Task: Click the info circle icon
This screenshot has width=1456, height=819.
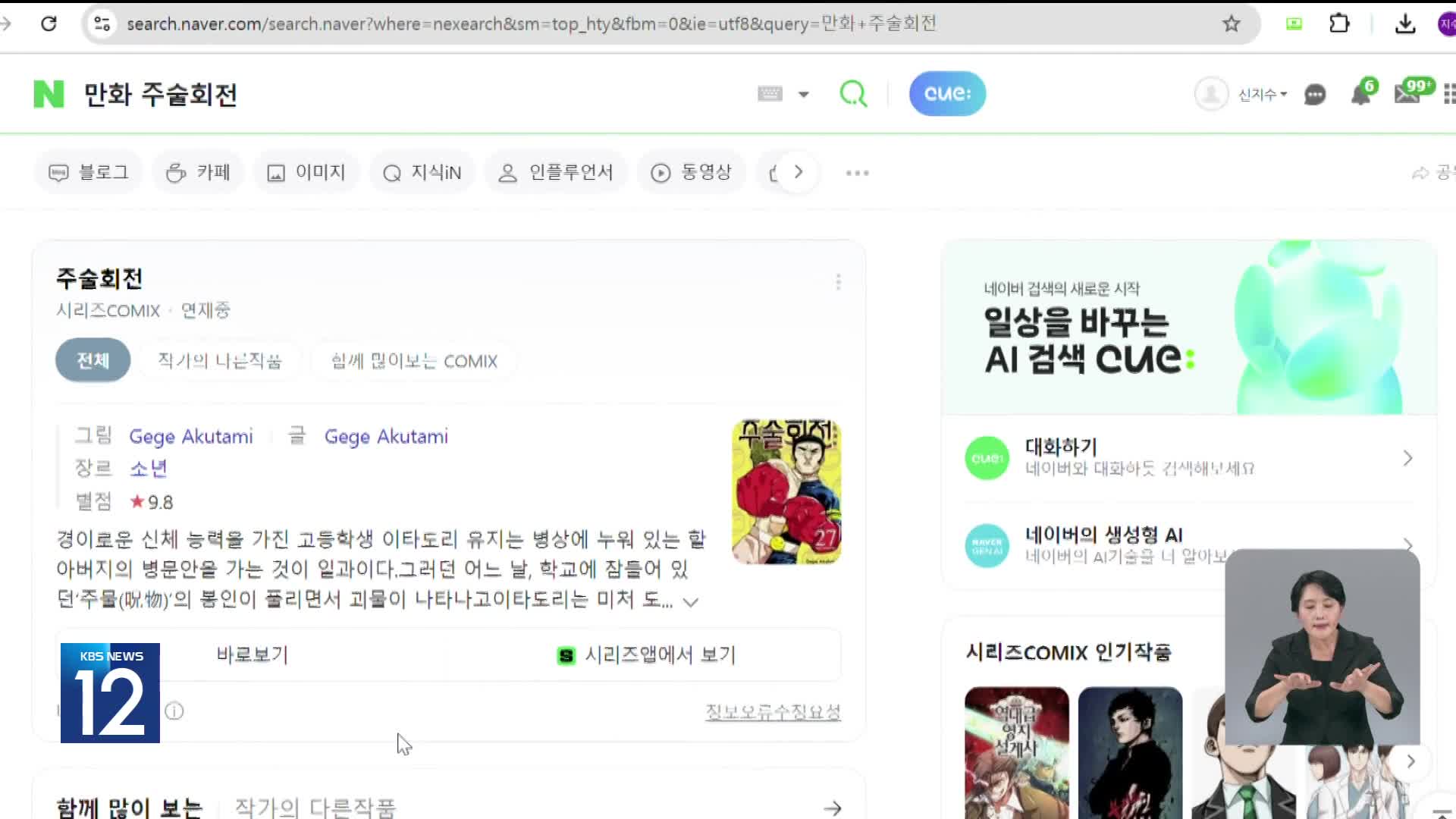Action: (x=174, y=711)
